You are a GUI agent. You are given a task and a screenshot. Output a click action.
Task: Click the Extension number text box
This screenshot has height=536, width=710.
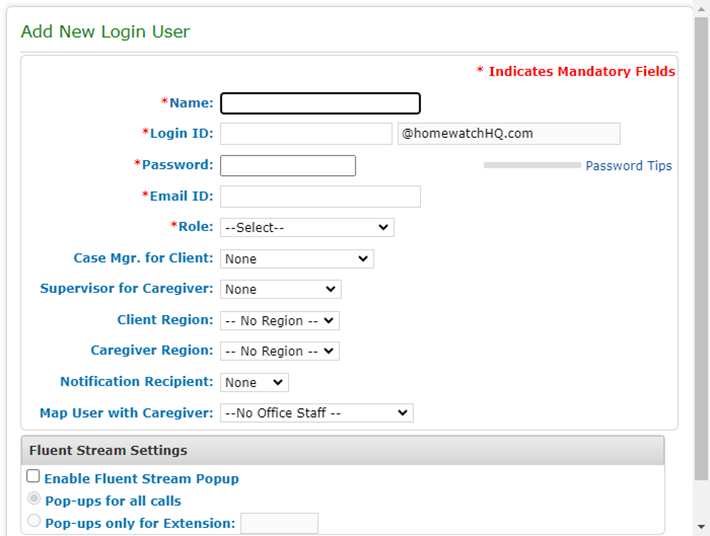click(x=279, y=523)
